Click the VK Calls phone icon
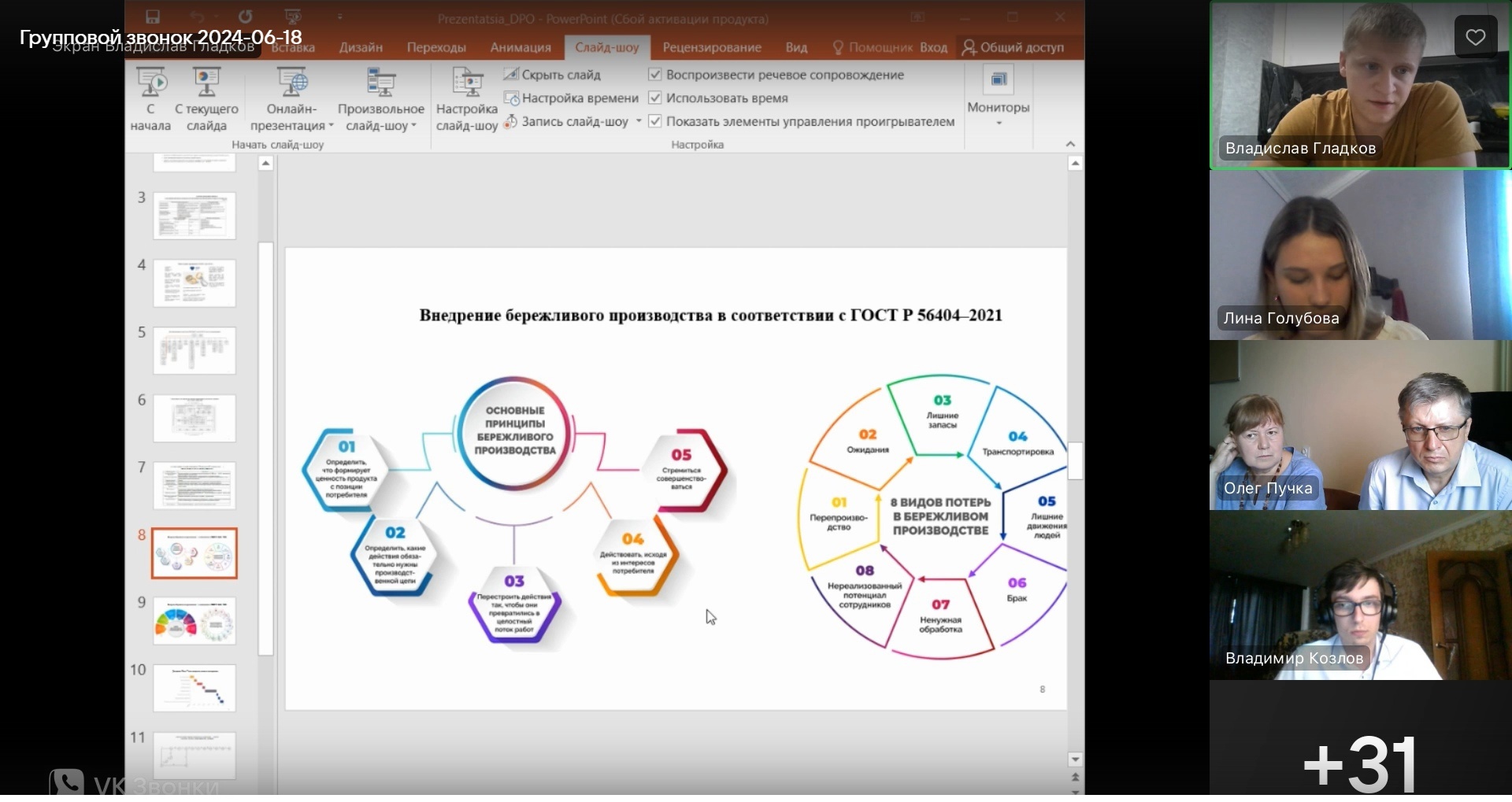 (x=66, y=784)
